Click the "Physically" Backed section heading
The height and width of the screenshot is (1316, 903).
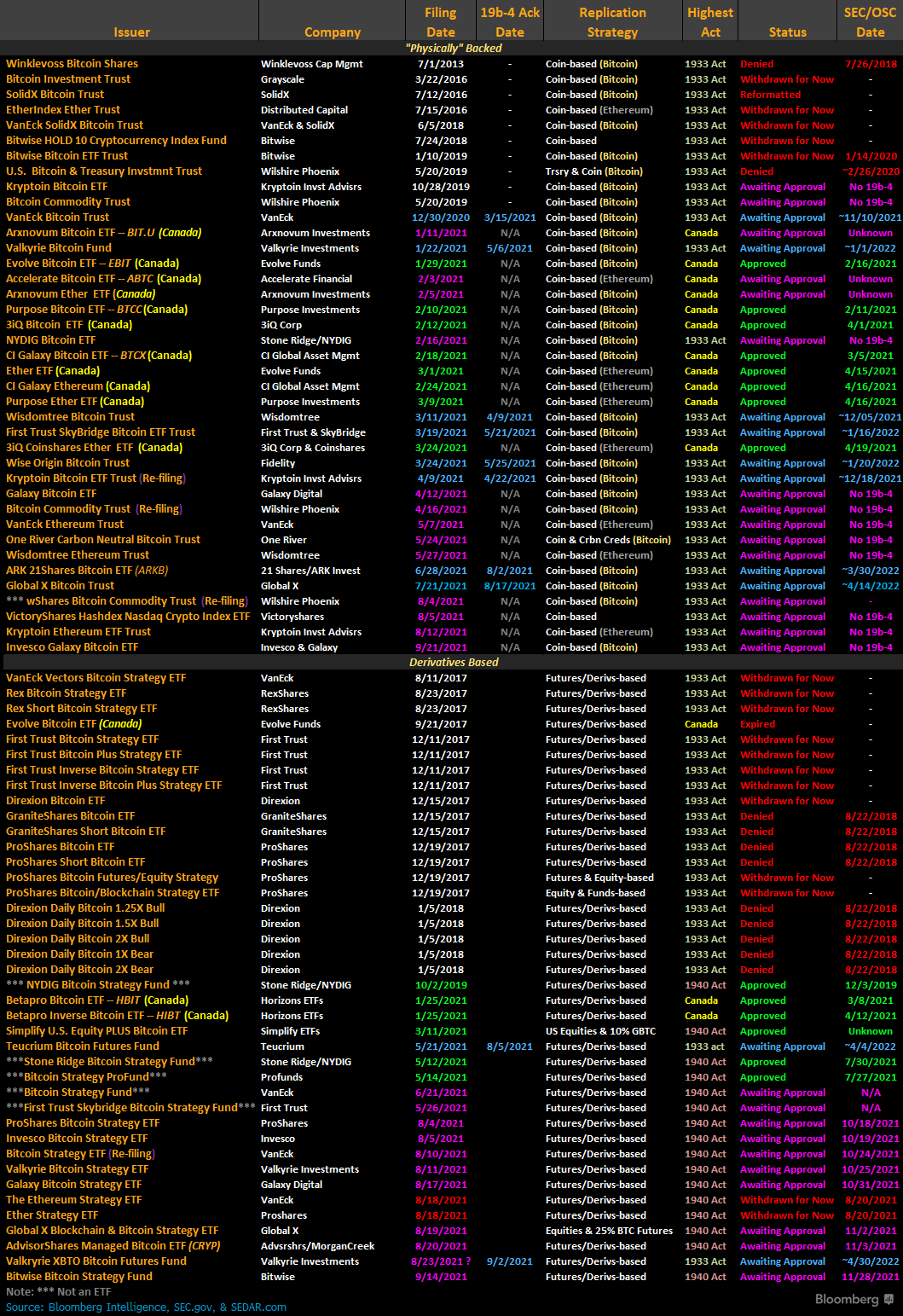[x=454, y=49]
